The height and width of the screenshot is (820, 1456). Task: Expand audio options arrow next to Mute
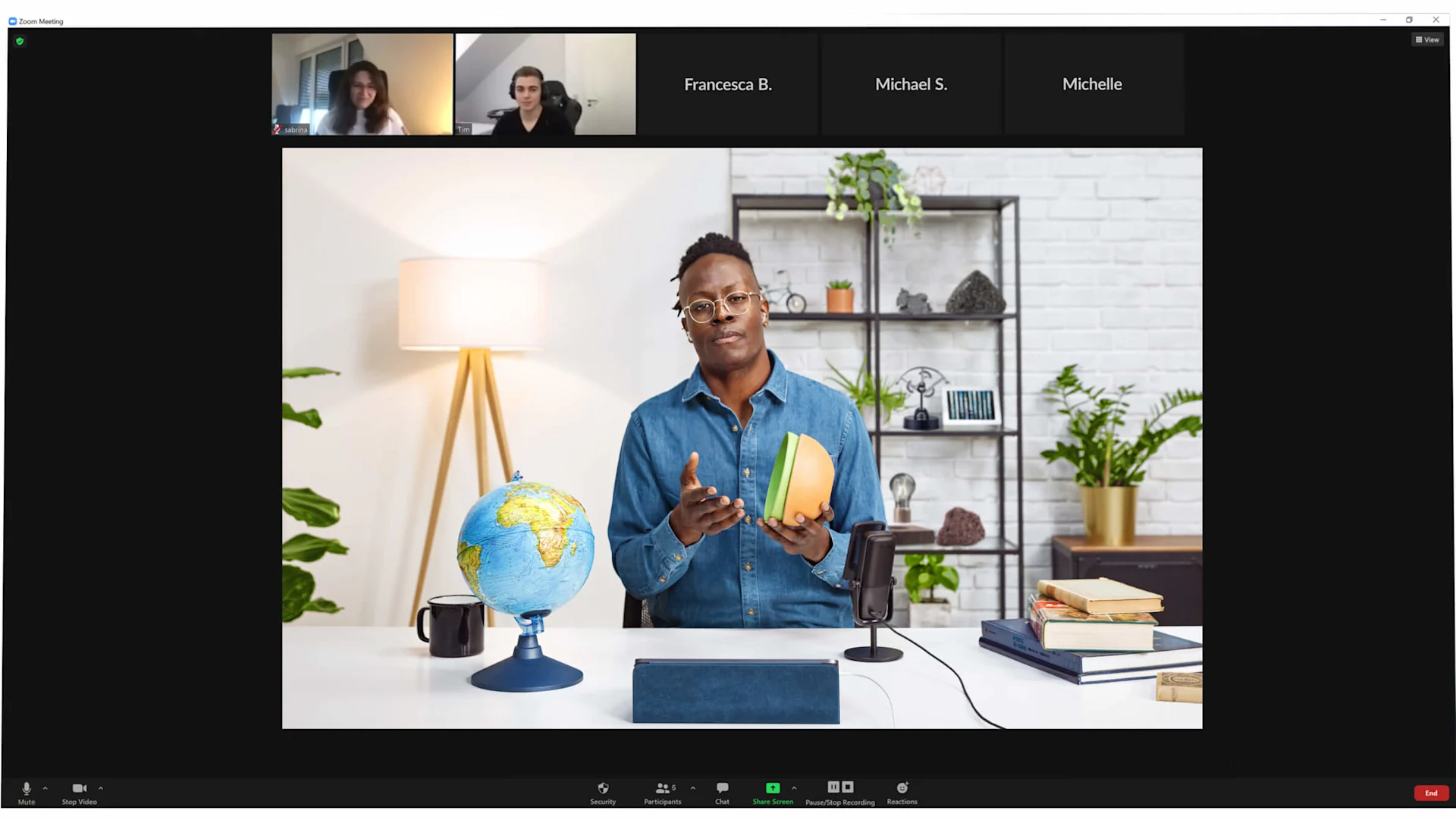45,788
